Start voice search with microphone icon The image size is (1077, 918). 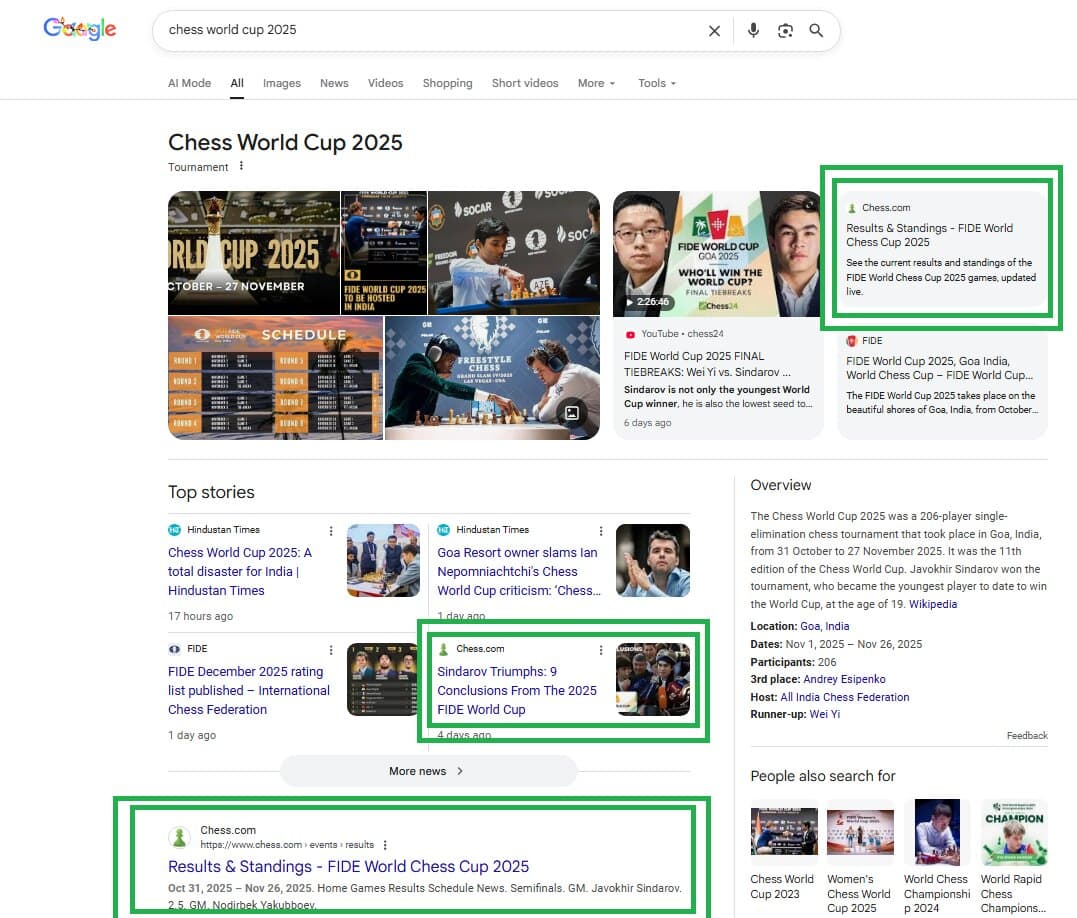[x=753, y=30]
